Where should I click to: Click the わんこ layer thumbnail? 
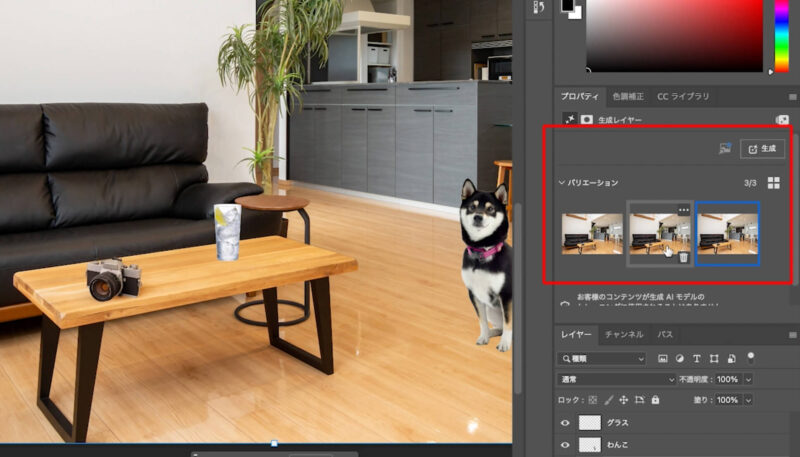[590, 445]
